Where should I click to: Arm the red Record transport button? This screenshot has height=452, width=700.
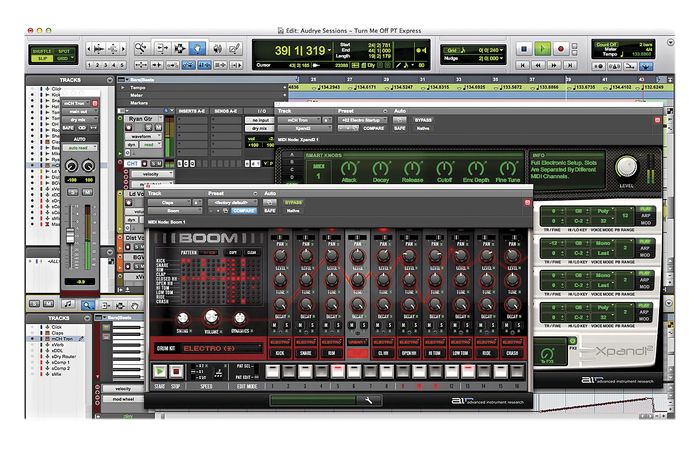(x=561, y=49)
